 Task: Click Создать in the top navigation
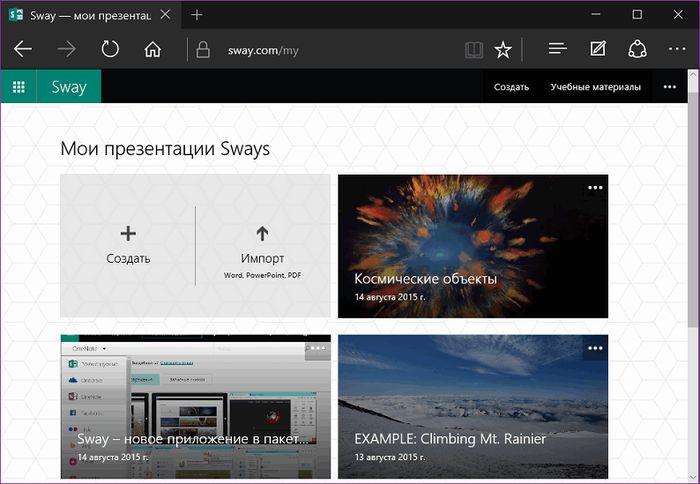tap(511, 87)
